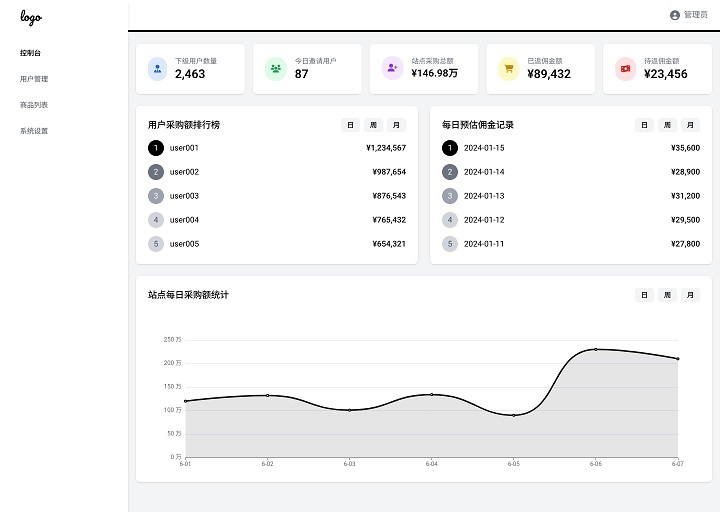720x512 pixels.
Task: Click the purple site purchase total icon
Action: pos(392,69)
